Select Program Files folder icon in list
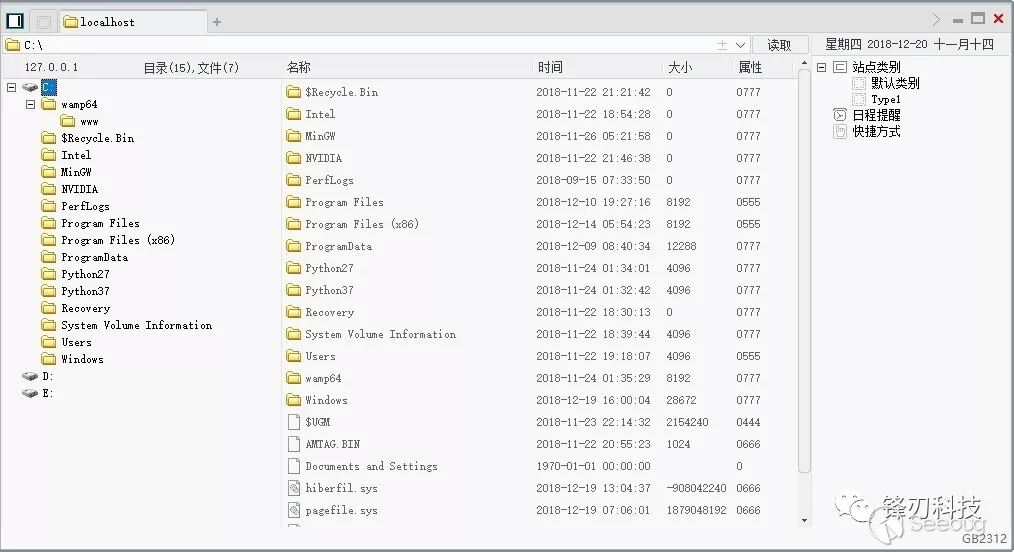This screenshot has height=552, width=1014. (x=294, y=202)
